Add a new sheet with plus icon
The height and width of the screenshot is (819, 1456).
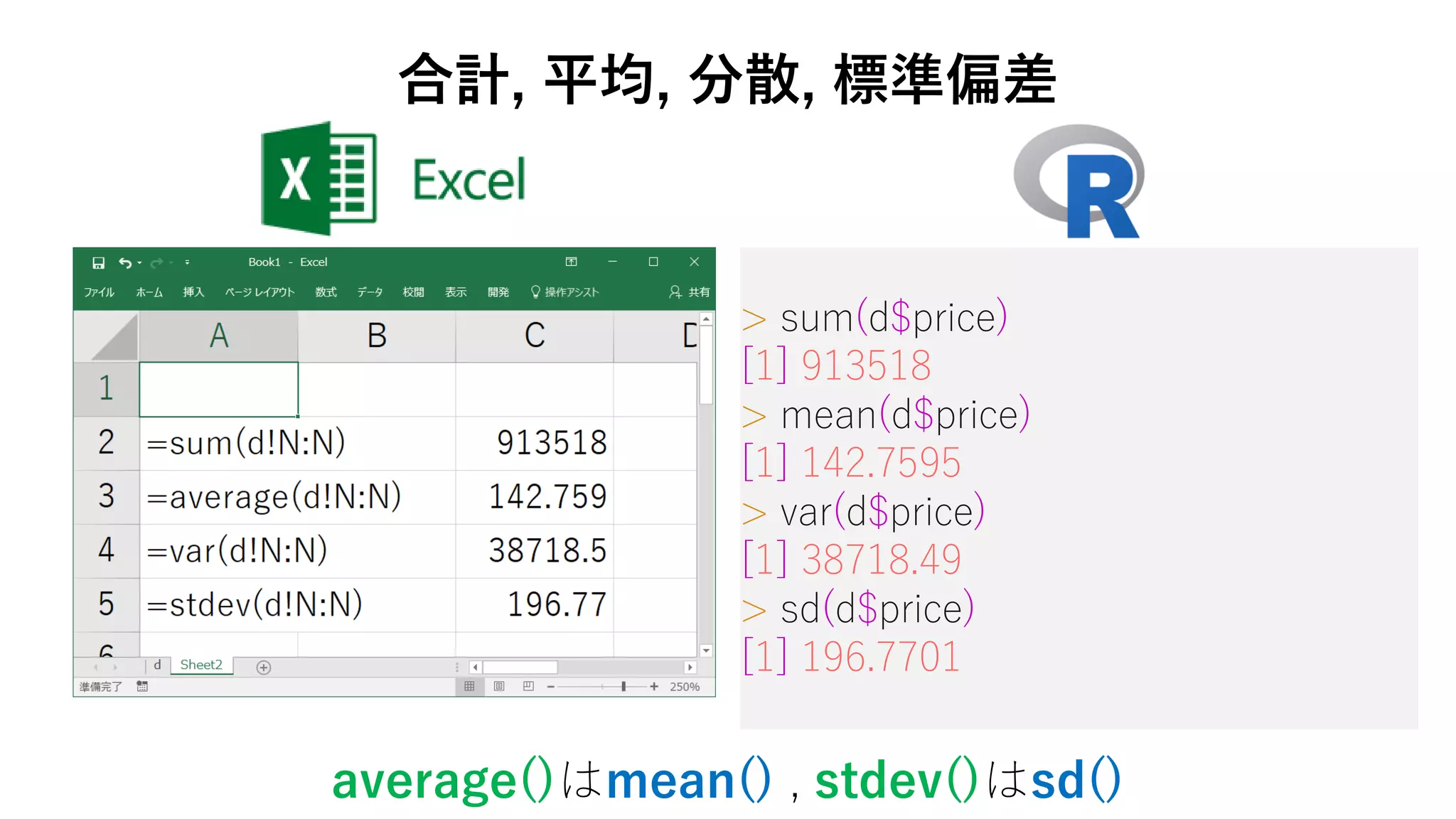pyautogui.click(x=264, y=668)
